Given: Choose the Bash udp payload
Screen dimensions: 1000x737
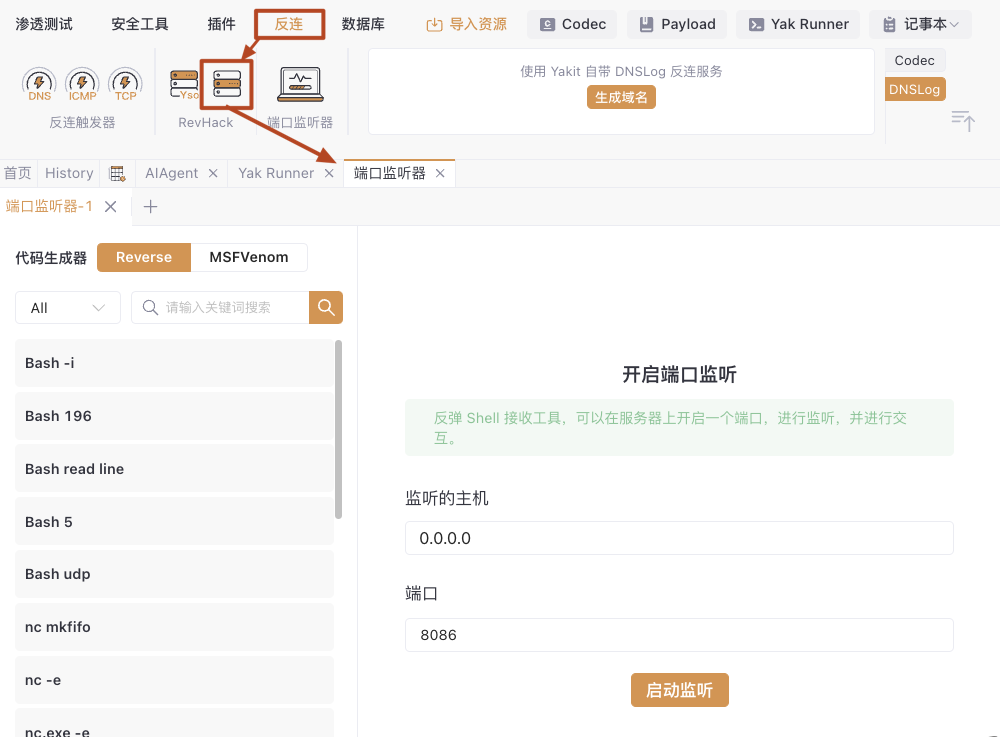Looking at the screenshot, I should point(174,574).
